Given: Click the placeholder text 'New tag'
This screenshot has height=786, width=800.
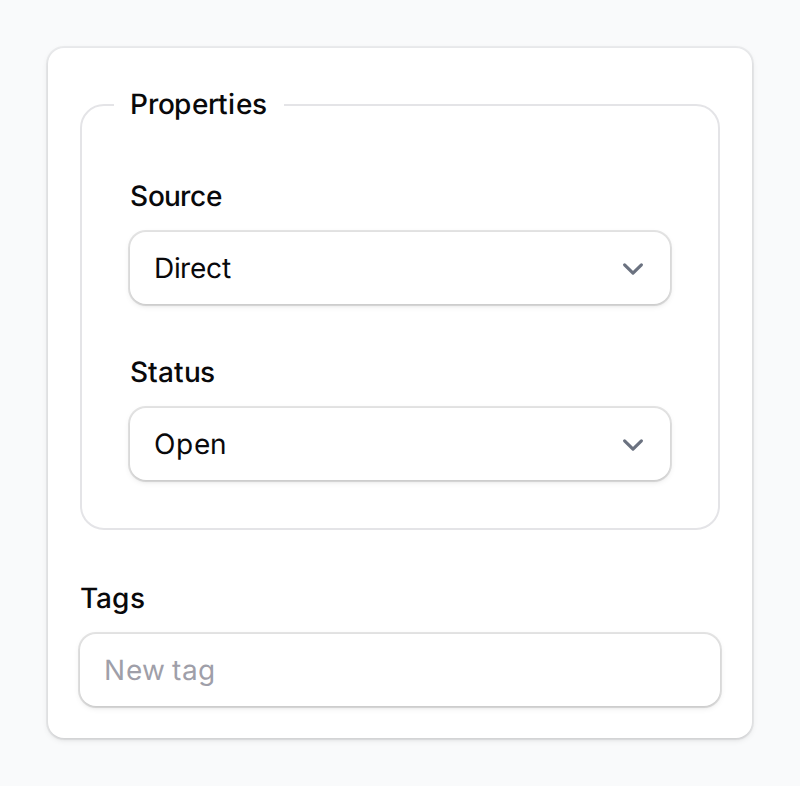Looking at the screenshot, I should click(x=158, y=670).
